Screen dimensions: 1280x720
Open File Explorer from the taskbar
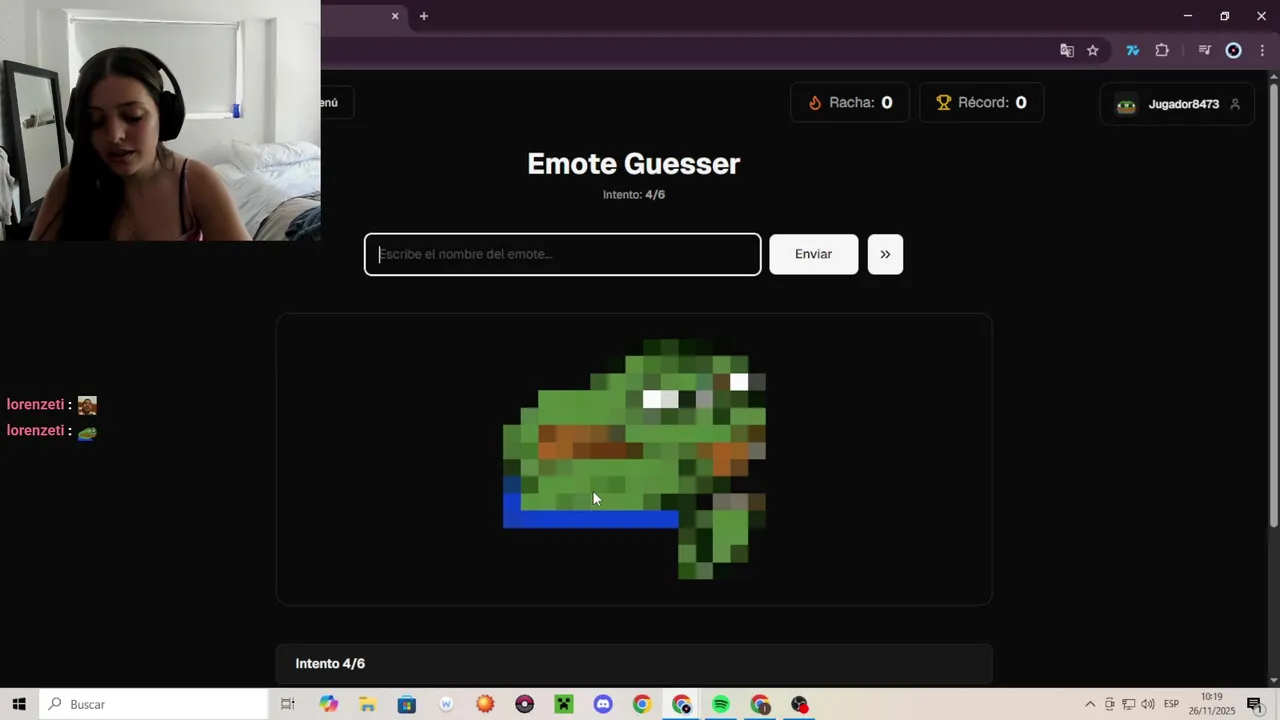click(x=367, y=704)
